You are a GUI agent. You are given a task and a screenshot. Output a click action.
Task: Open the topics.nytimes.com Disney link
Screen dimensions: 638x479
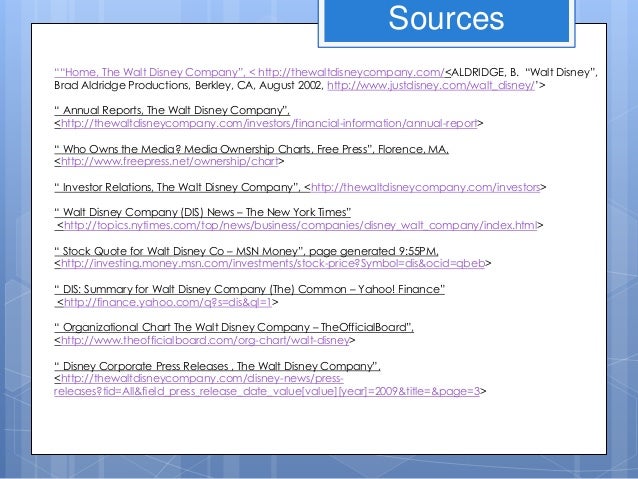[x=301, y=225]
